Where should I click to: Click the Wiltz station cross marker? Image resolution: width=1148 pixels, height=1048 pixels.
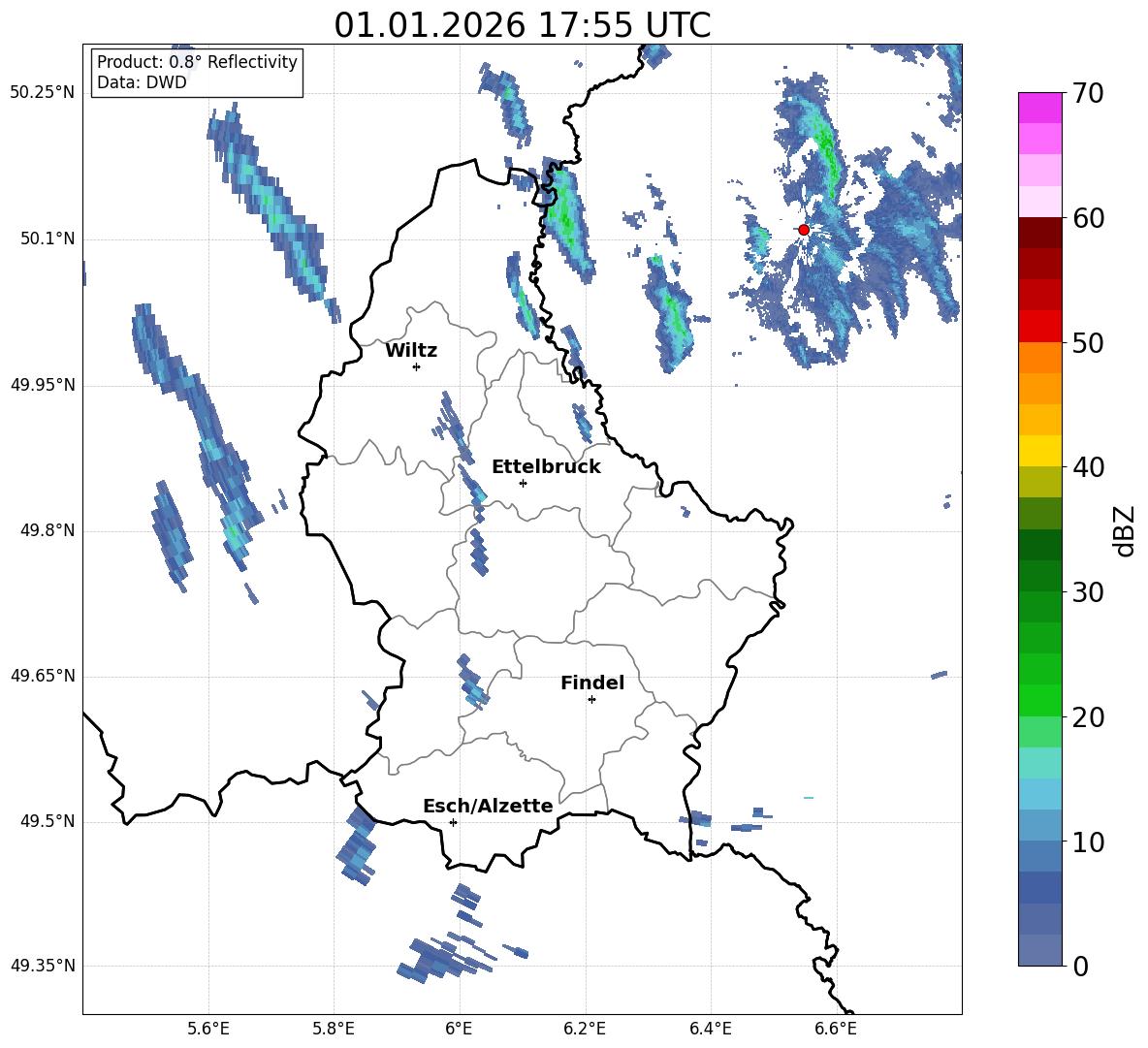click(x=417, y=366)
